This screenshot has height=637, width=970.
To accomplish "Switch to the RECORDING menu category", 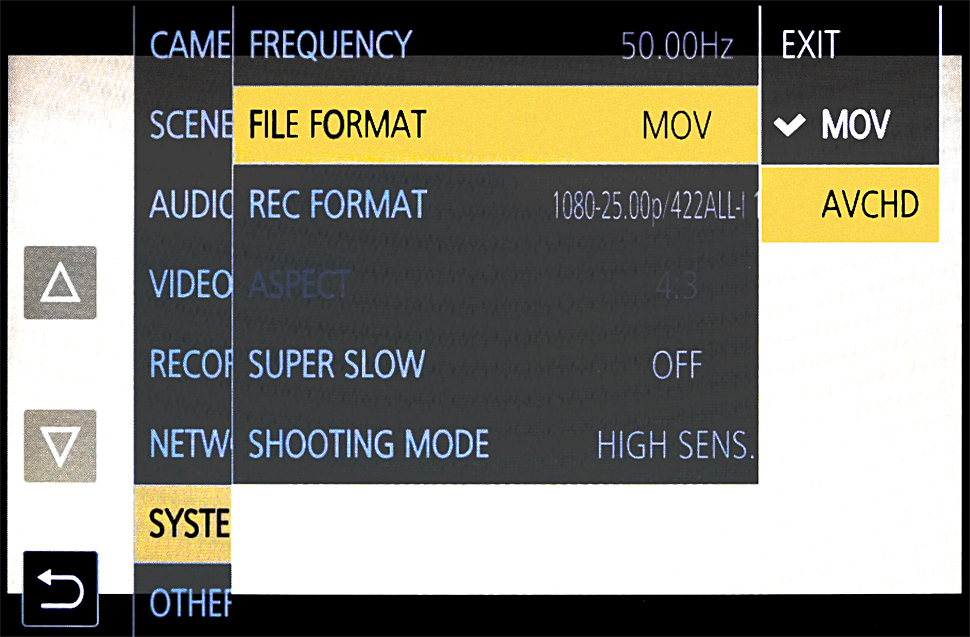I will (x=183, y=364).
